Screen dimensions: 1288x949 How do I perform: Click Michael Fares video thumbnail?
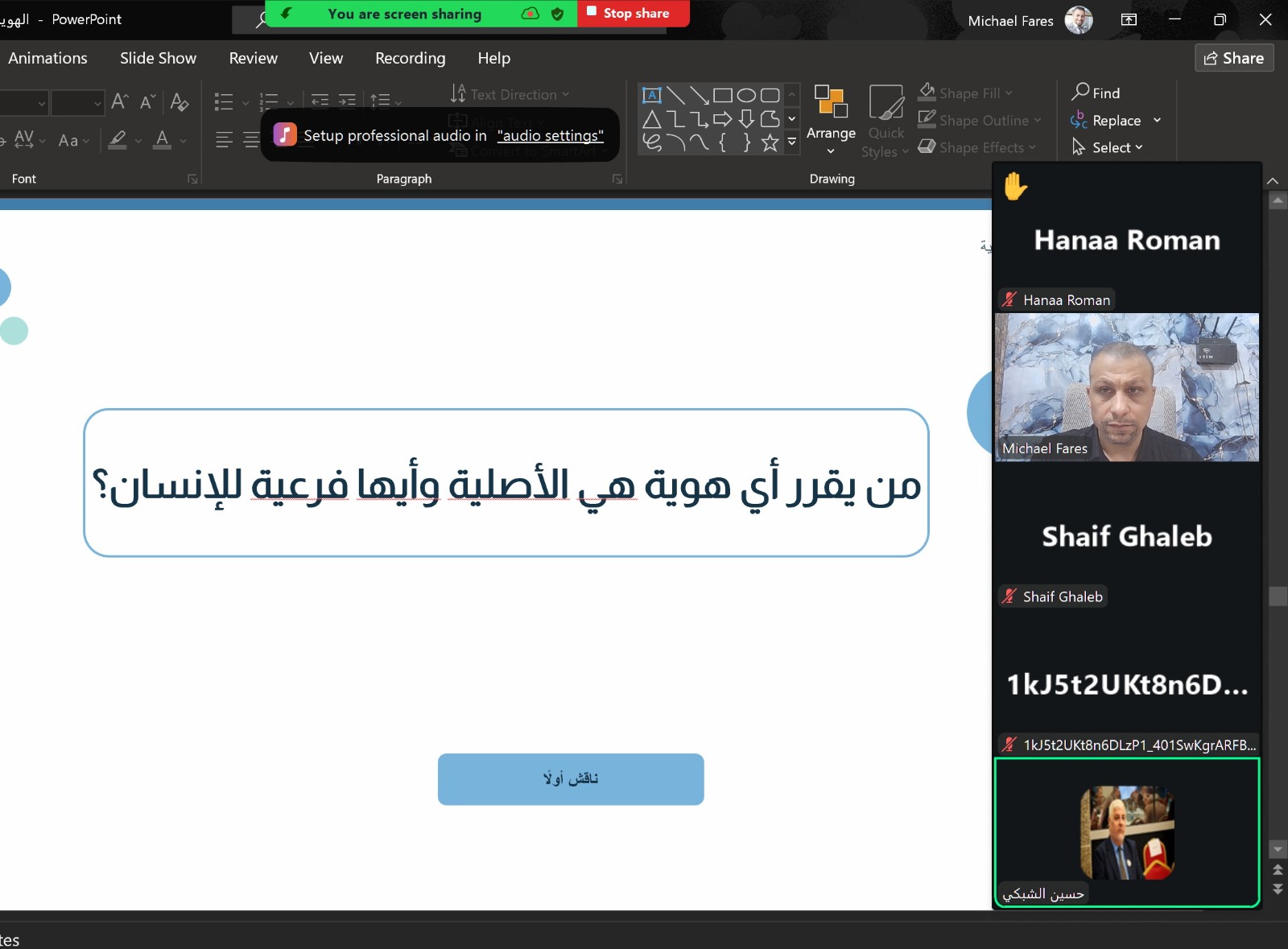(x=1127, y=387)
